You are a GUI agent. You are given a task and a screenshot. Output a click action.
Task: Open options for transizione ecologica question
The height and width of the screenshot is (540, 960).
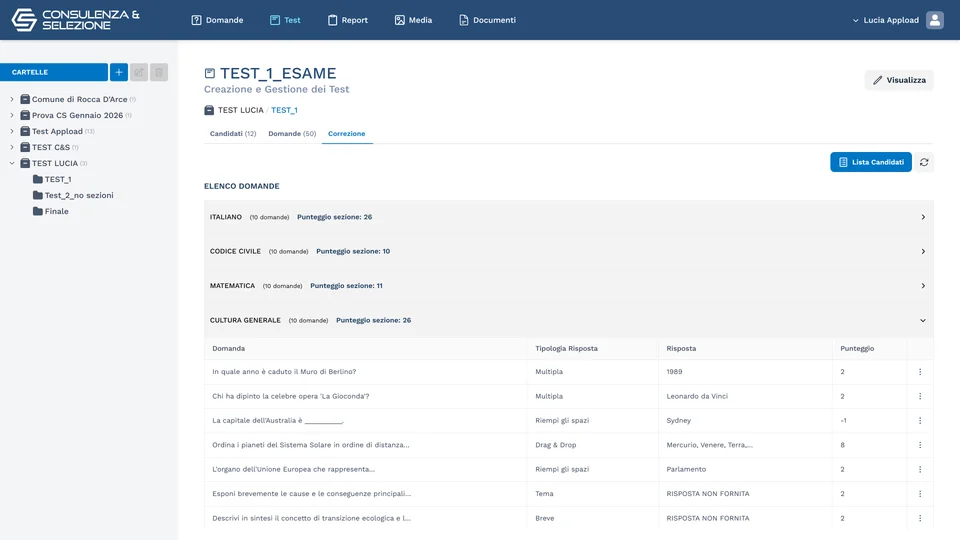[x=920, y=518]
